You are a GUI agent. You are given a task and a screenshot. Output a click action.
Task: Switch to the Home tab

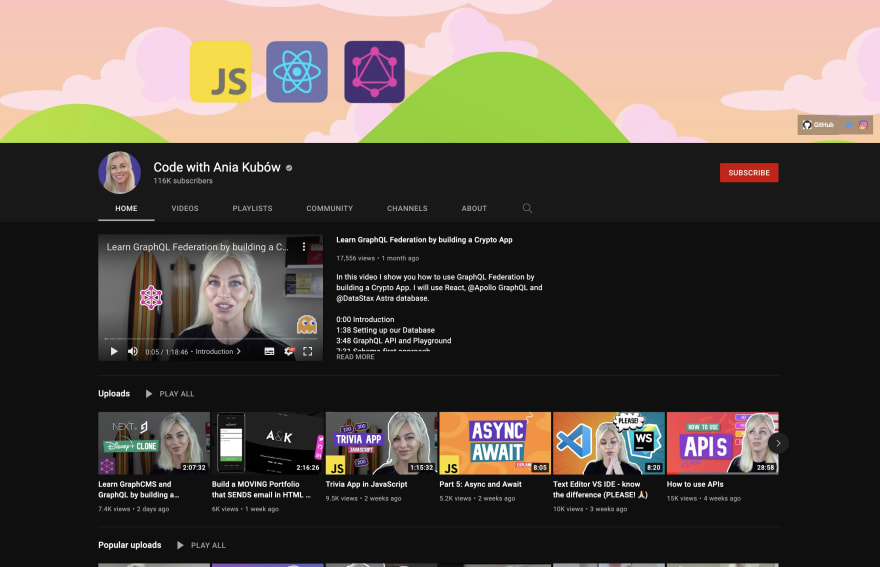[x=126, y=208]
